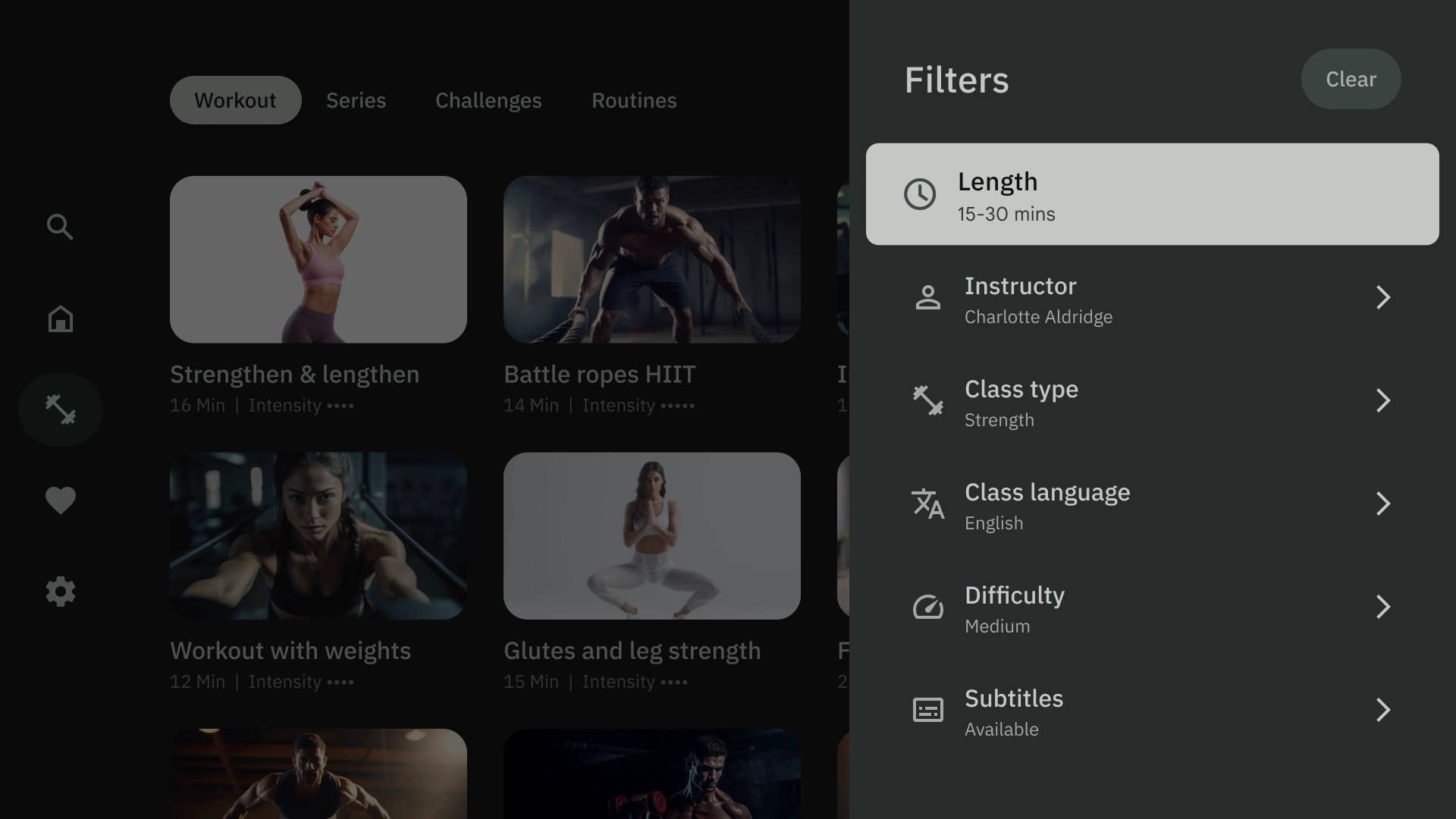The width and height of the screenshot is (1456, 819).
Task: Select the Challenges tab
Action: [489, 99]
